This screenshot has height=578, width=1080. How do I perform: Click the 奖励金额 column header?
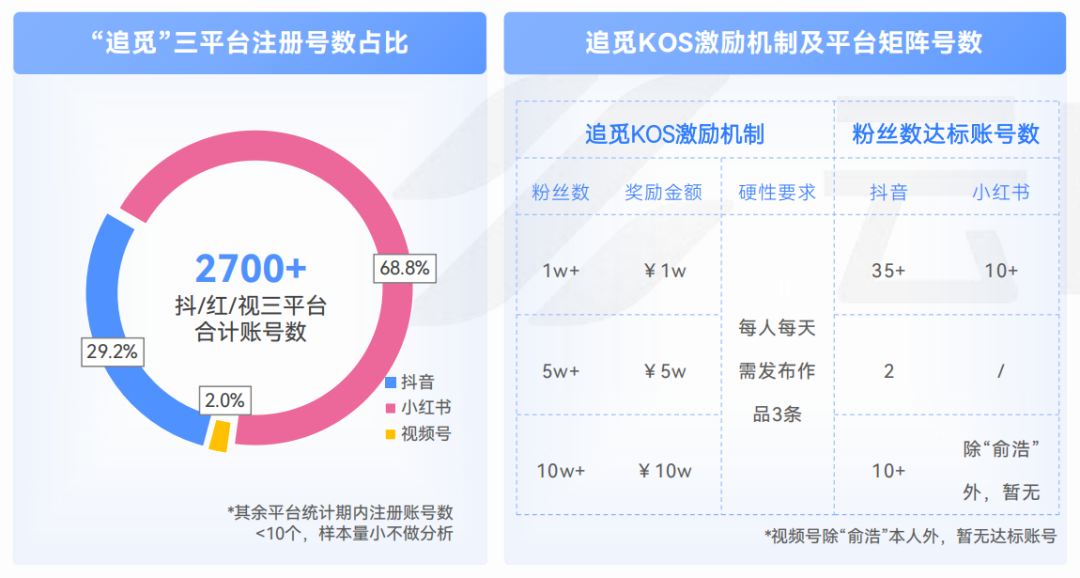point(664,192)
